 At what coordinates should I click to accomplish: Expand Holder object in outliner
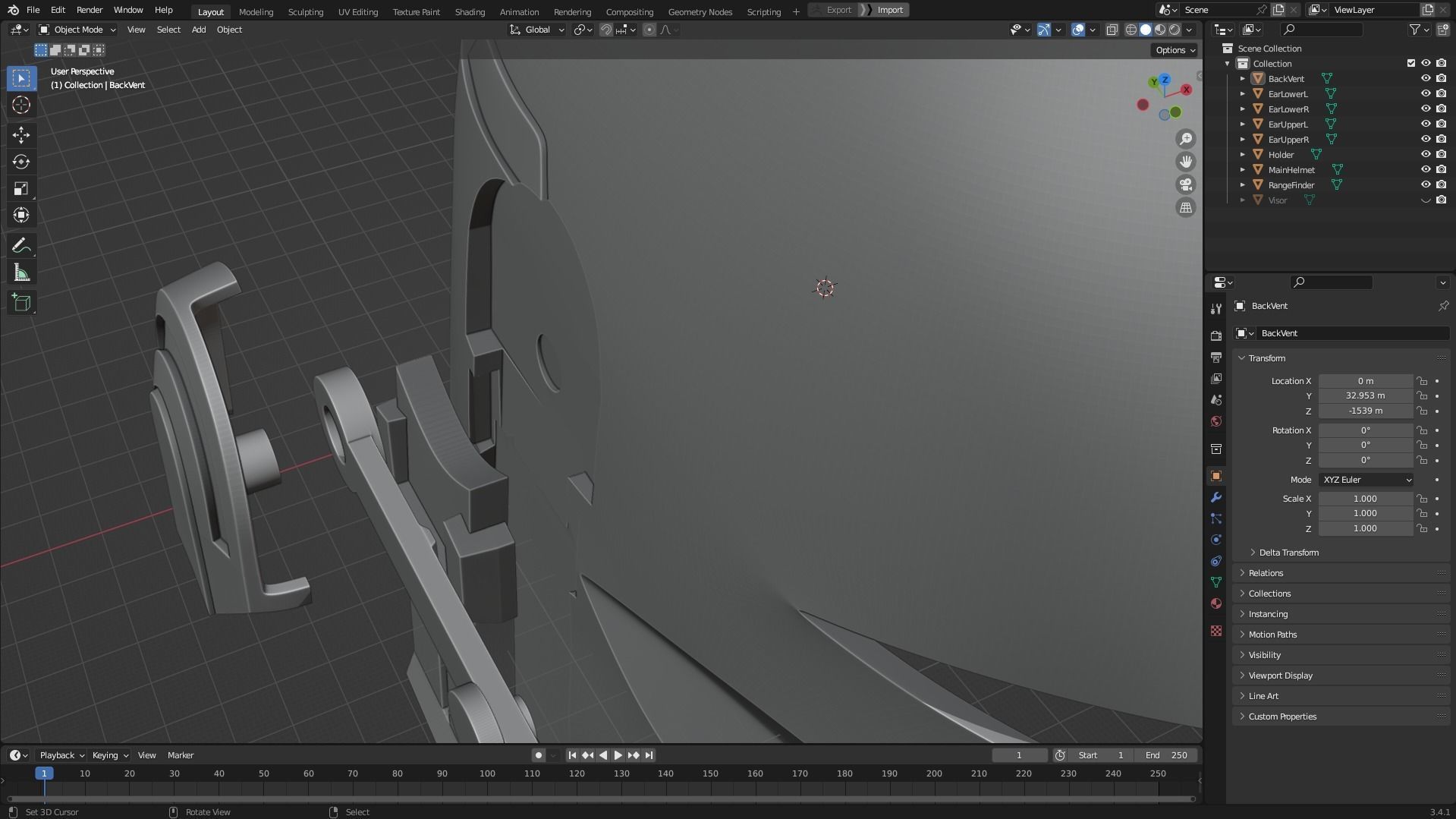(1242, 155)
